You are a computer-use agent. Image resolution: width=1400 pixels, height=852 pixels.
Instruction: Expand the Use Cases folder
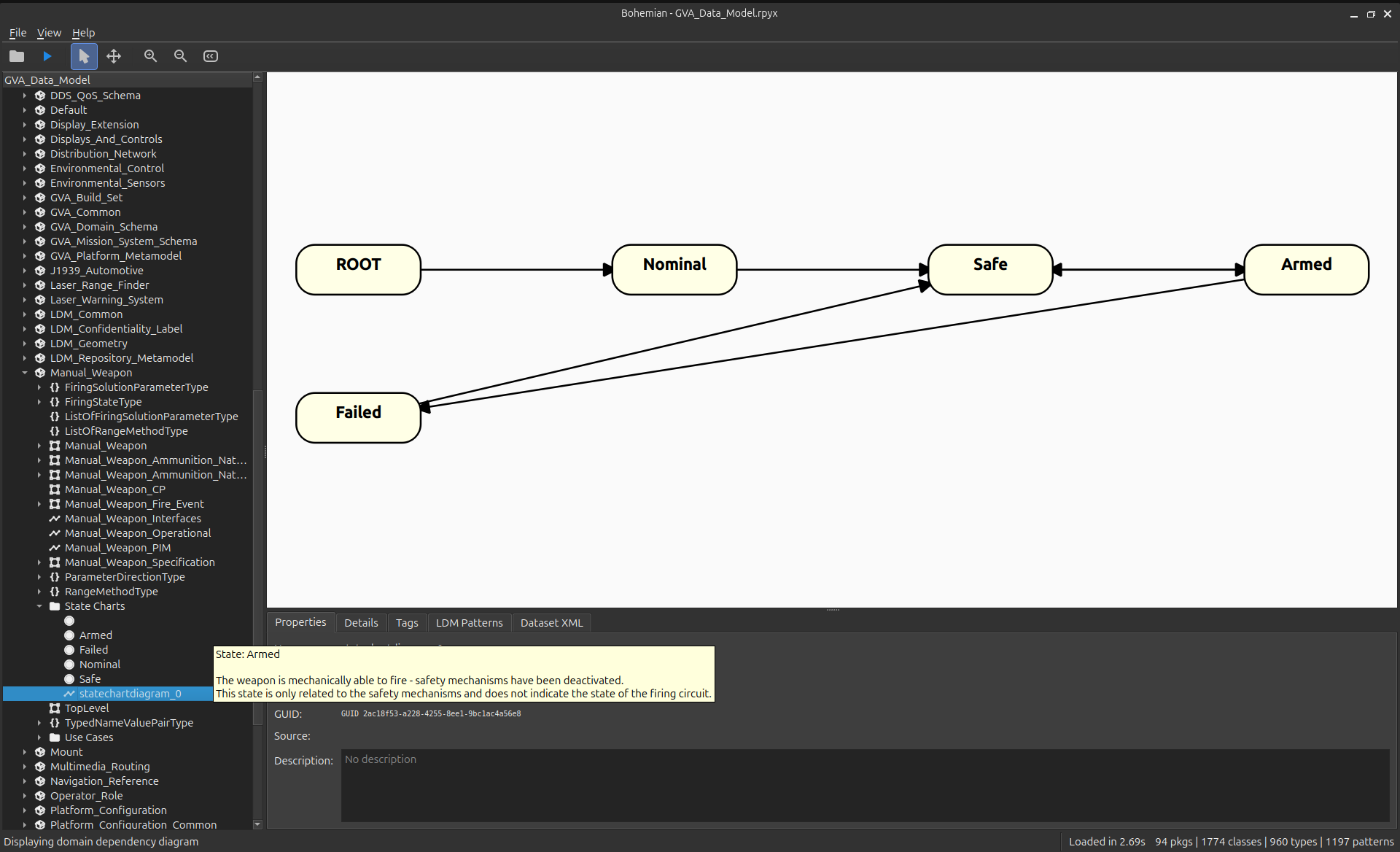[39, 737]
